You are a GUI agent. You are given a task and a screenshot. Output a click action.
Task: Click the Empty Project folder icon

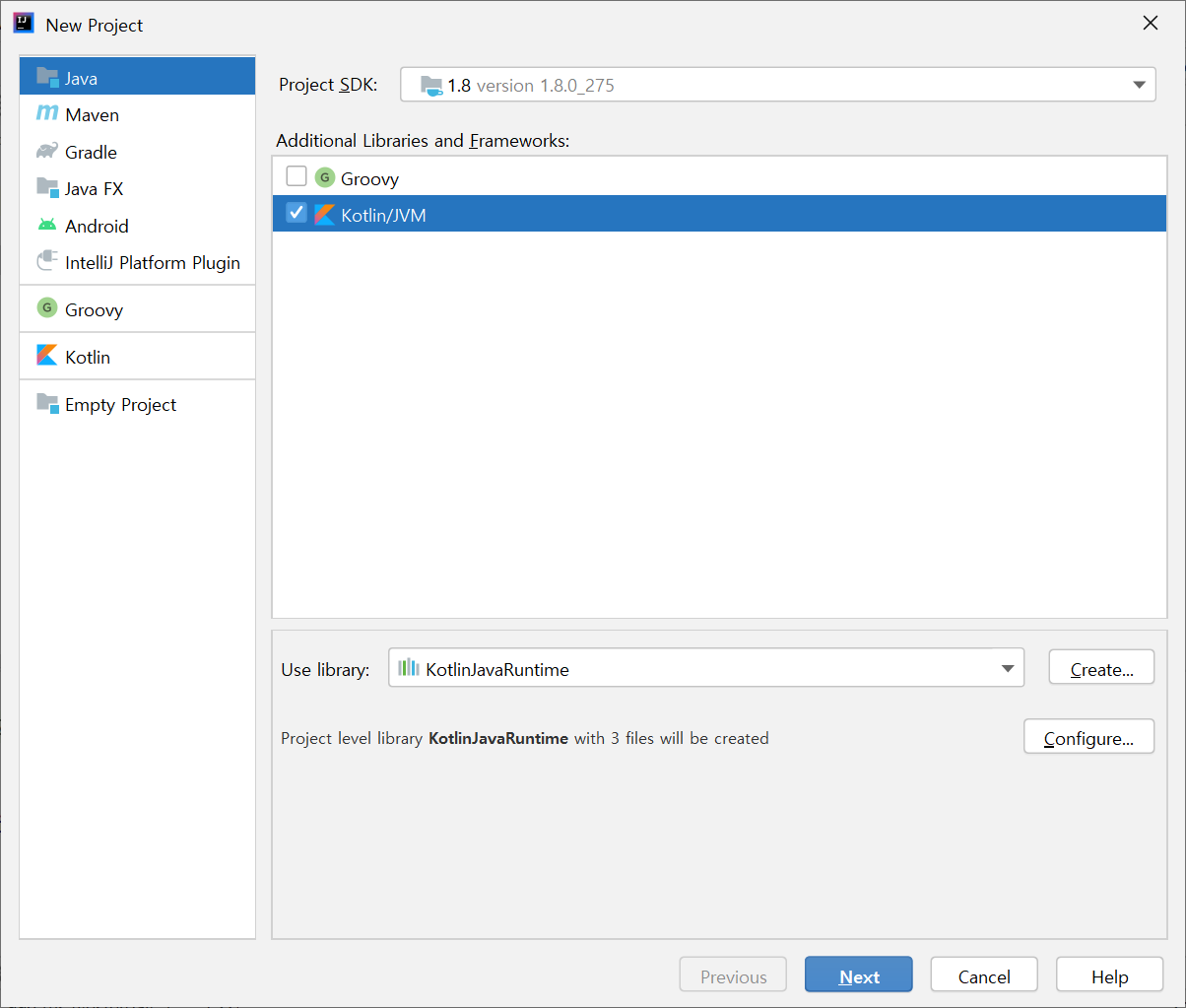tap(47, 404)
